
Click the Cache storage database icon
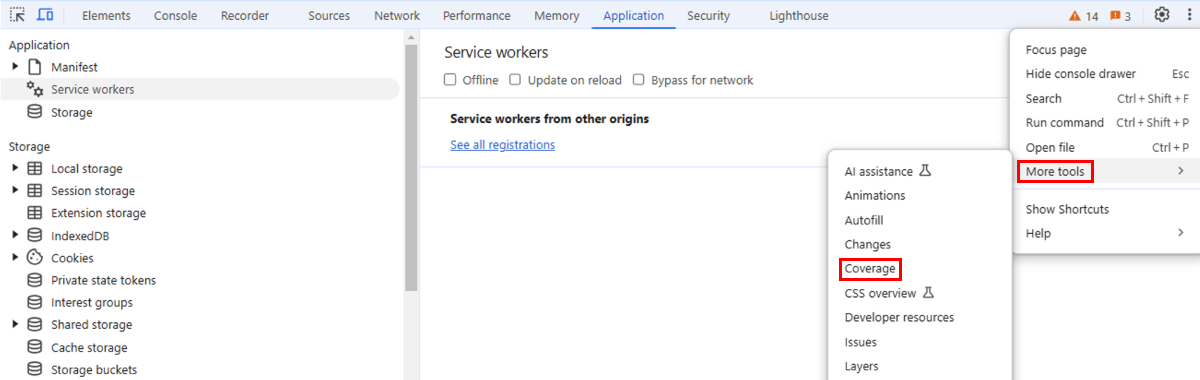coord(35,348)
